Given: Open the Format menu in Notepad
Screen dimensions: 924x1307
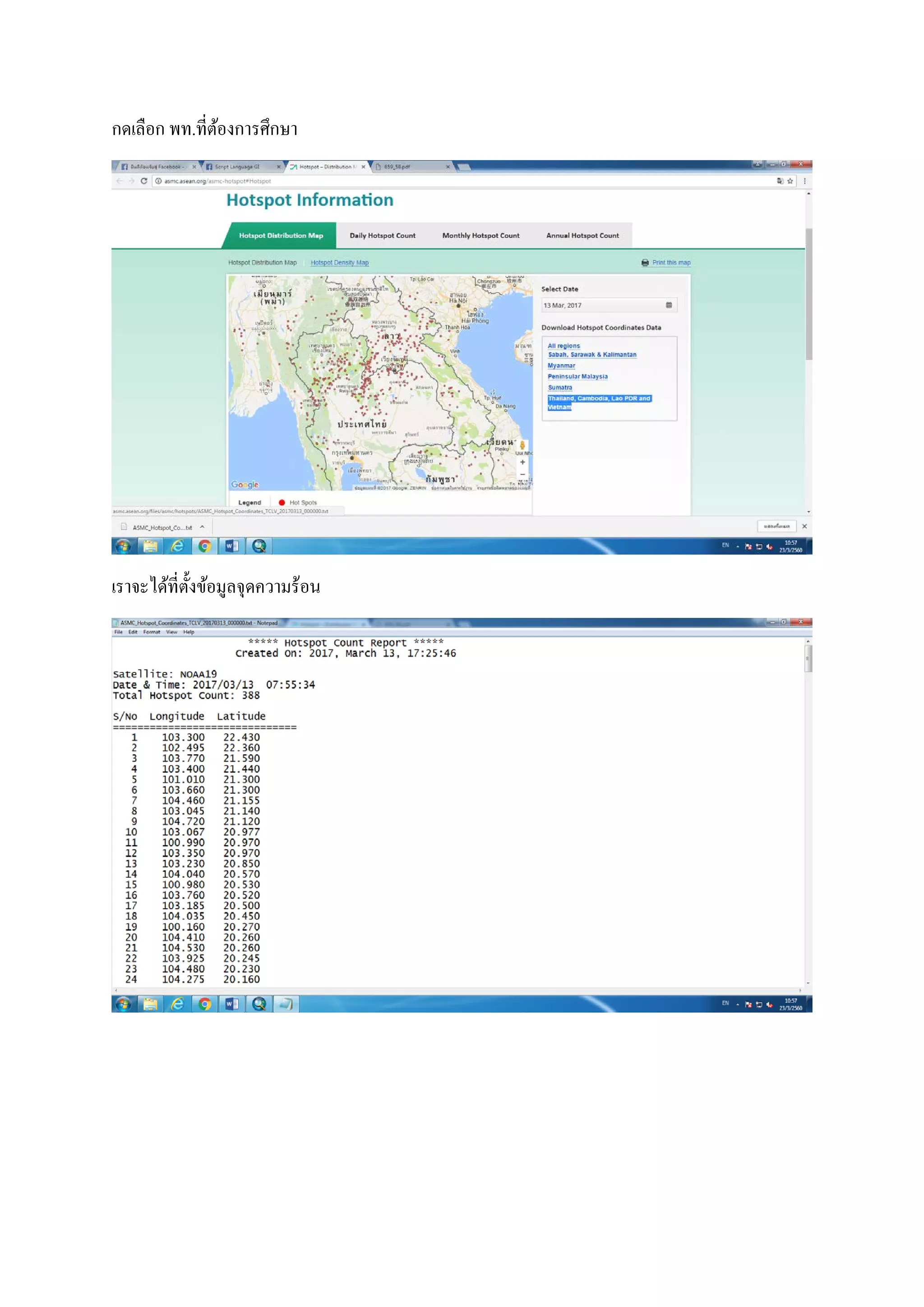Looking at the screenshot, I should (x=151, y=632).
